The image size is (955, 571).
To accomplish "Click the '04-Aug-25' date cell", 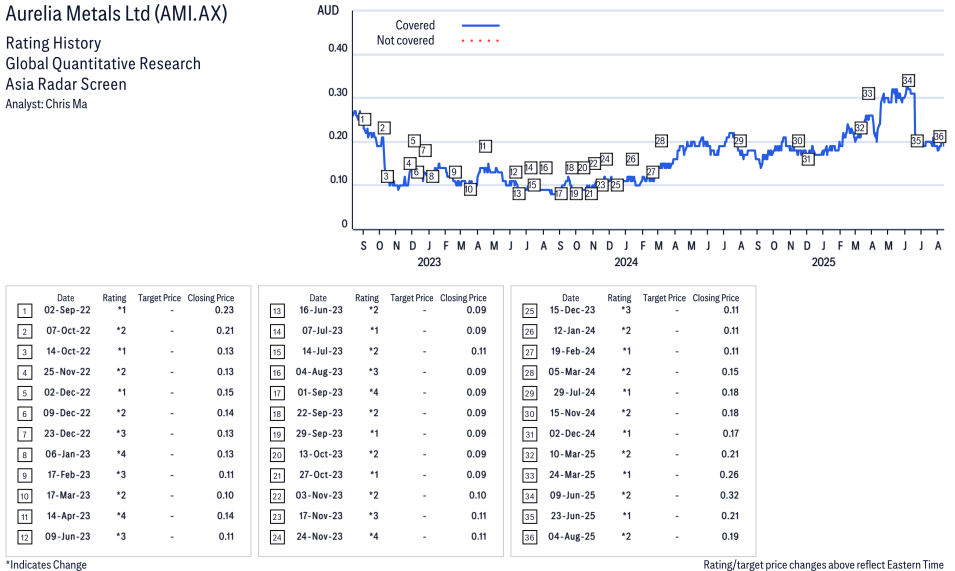I will point(572,537).
